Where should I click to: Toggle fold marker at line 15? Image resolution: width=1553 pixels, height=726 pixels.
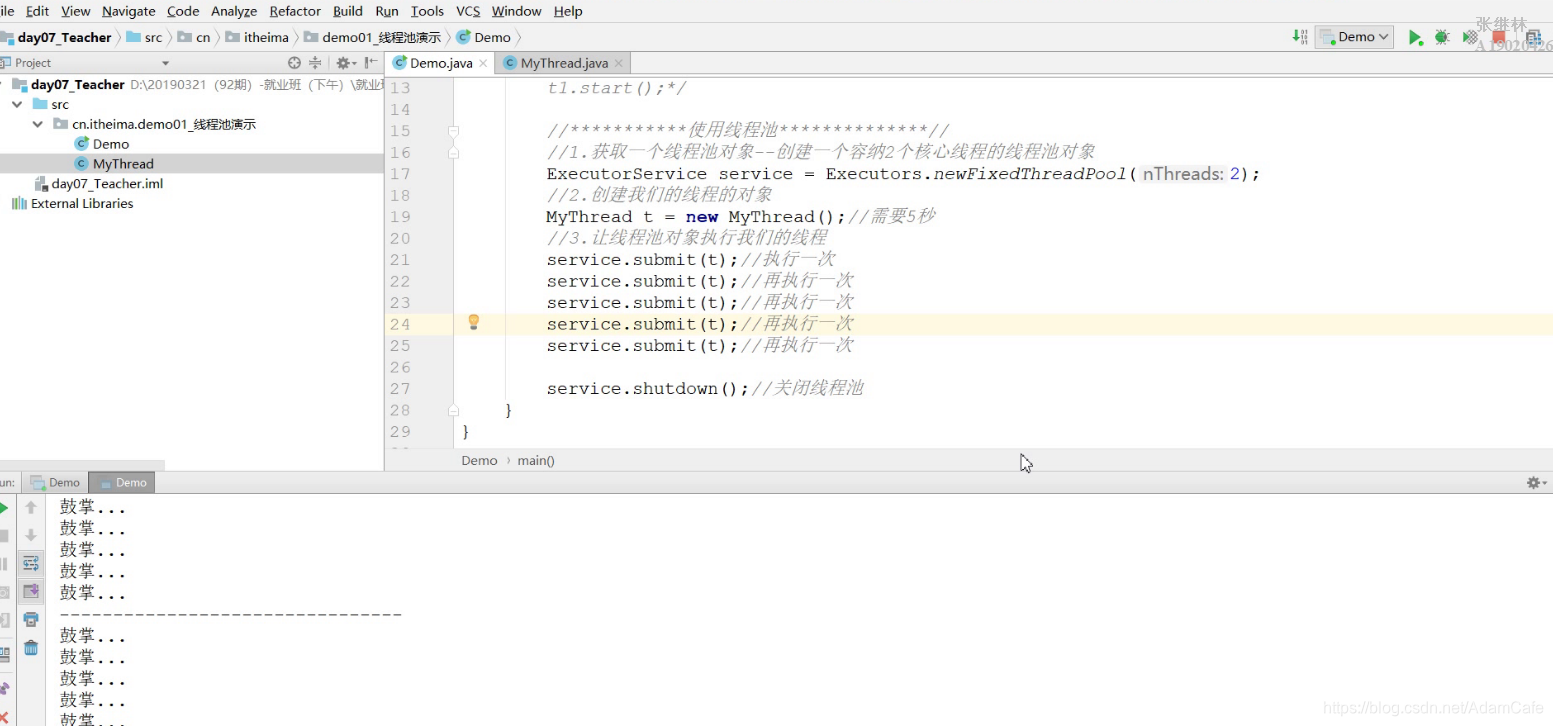pyautogui.click(x=453, y=131)
